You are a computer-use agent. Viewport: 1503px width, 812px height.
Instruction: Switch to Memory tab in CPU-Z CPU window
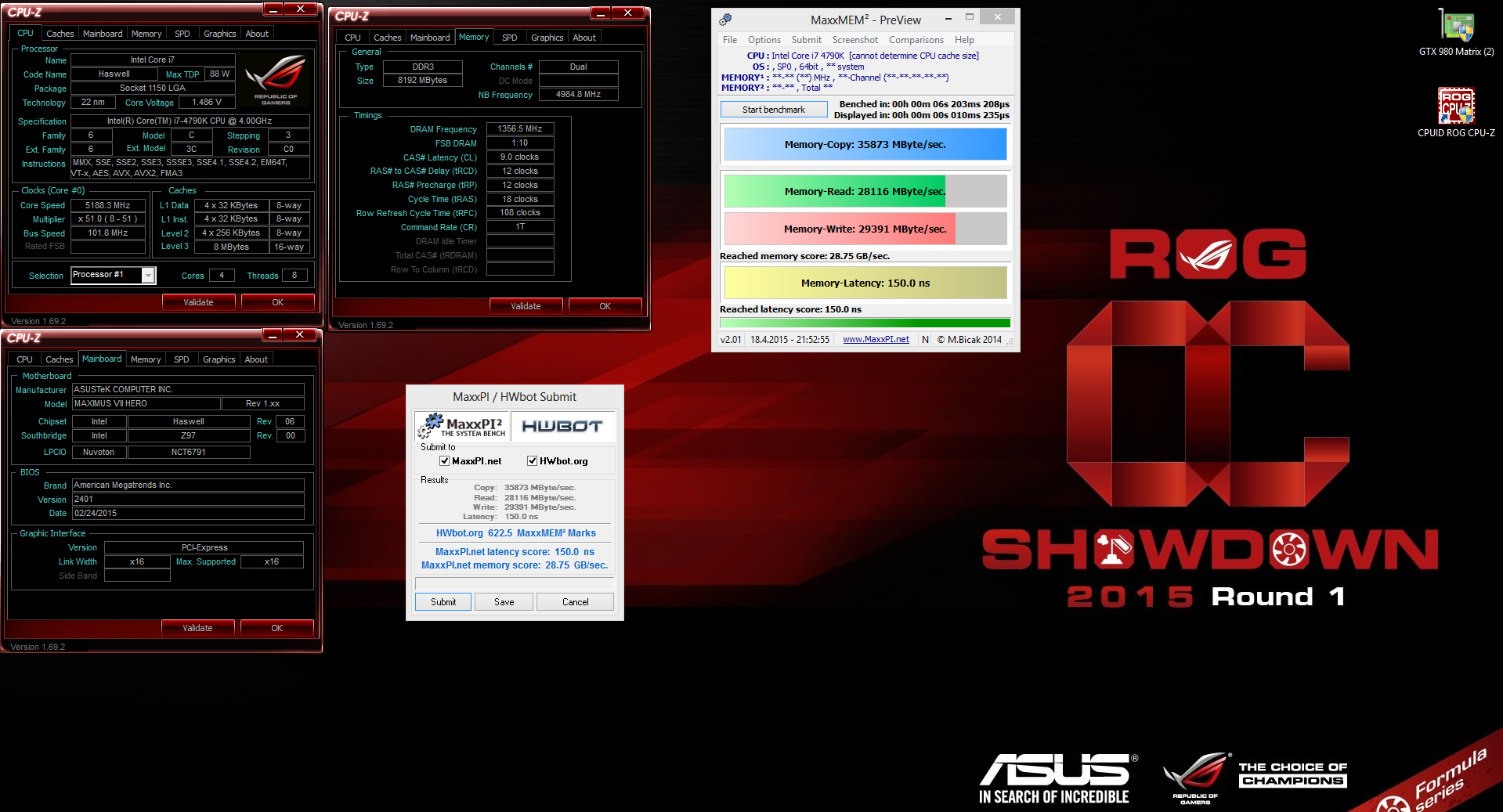click(x=146, y=34)
